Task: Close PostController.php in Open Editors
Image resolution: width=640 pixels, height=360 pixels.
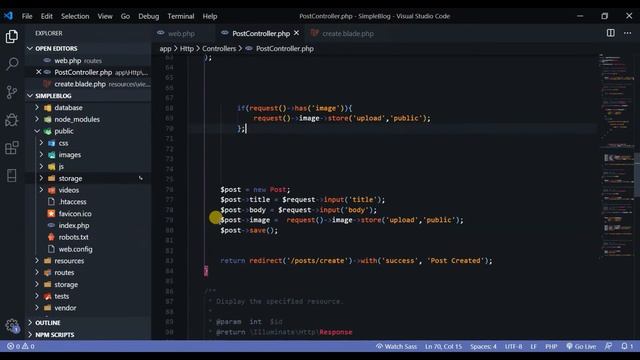Action: click(x=39, y=72)
